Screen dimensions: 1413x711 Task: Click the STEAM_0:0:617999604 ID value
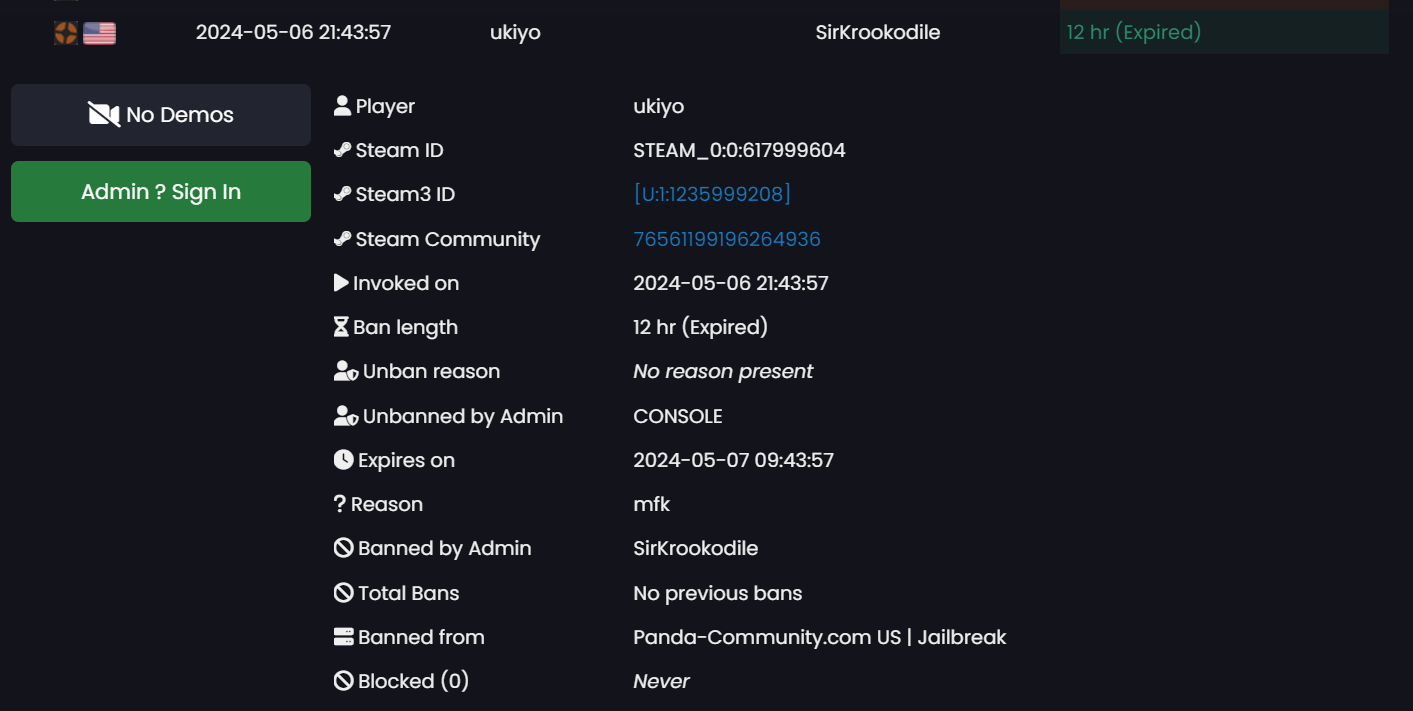[x=739, y=150]
